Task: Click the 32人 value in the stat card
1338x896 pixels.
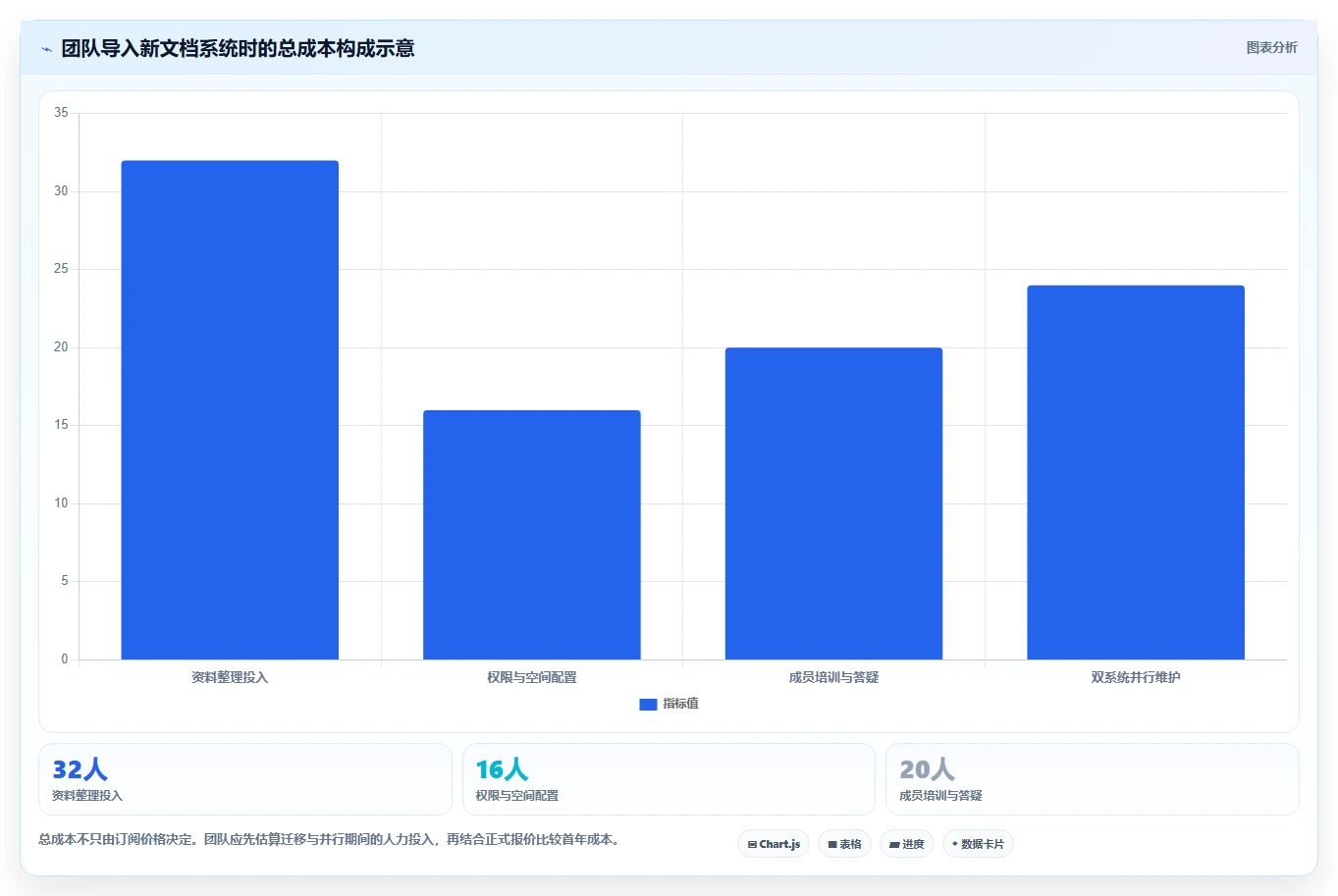Action: (80, 769)
